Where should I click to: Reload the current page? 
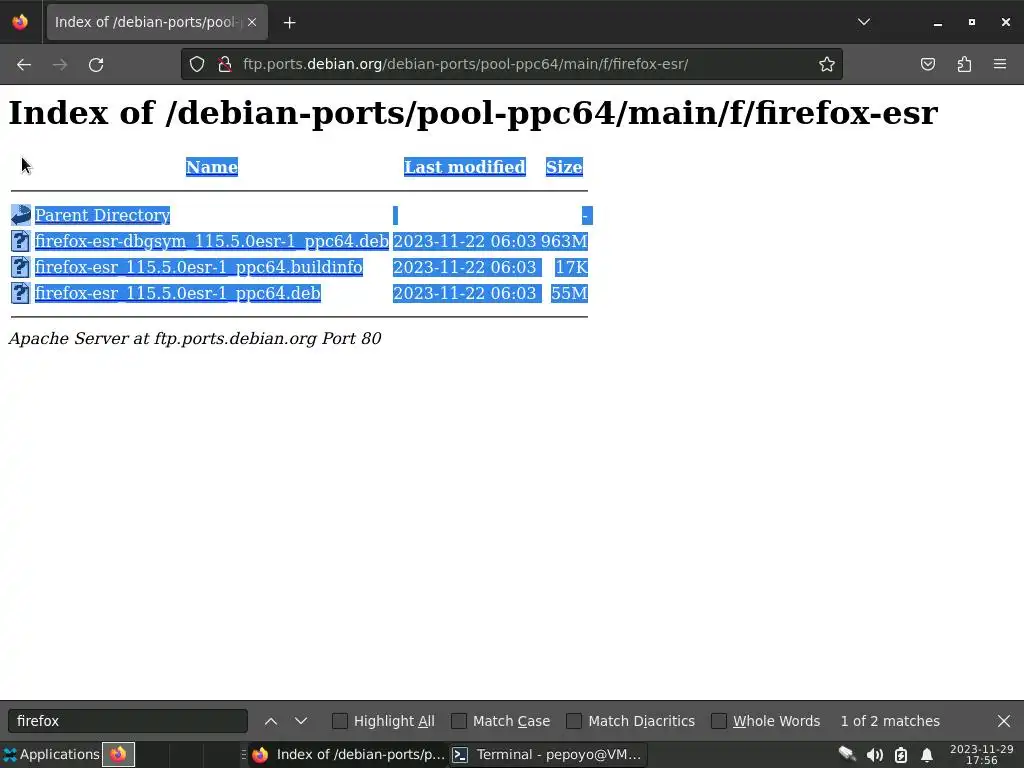[x=96, y=65]
